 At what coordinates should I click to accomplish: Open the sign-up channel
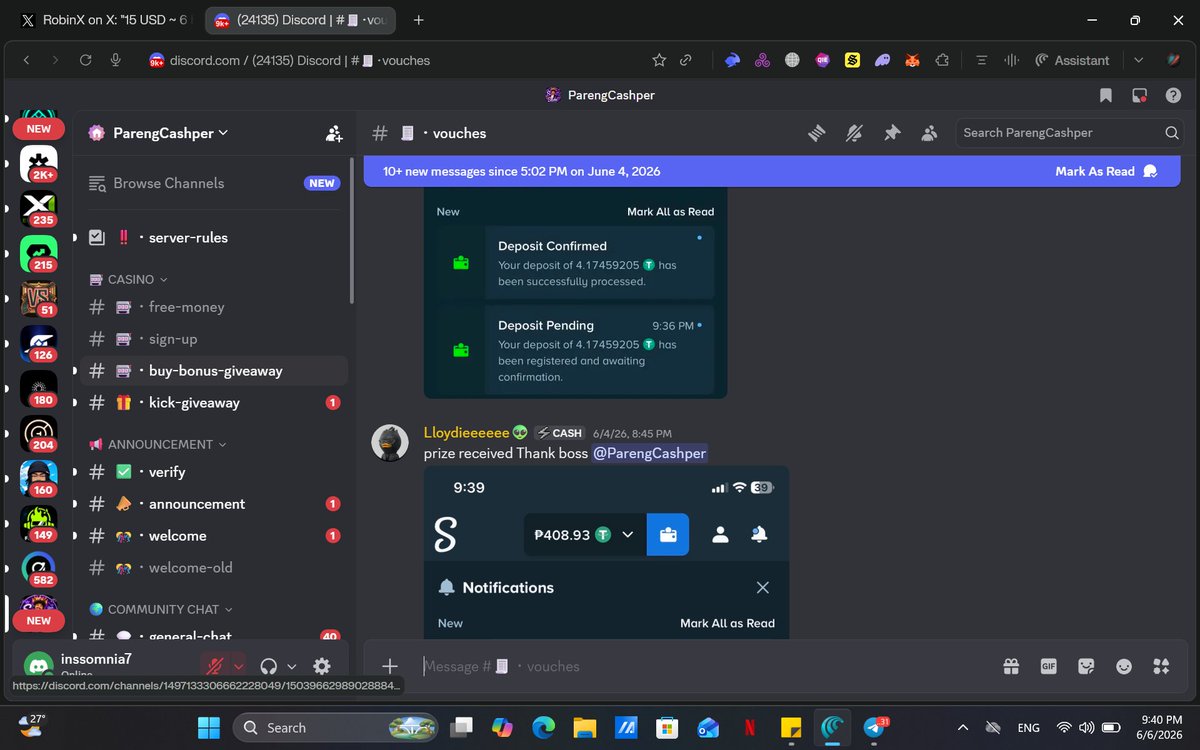click(214, 339)
